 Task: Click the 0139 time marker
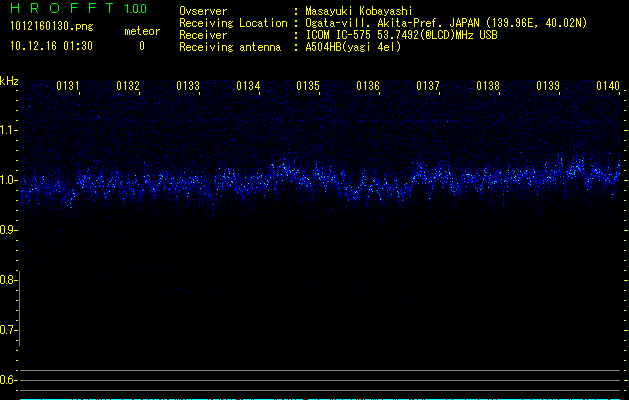click(x=548, y=87)
